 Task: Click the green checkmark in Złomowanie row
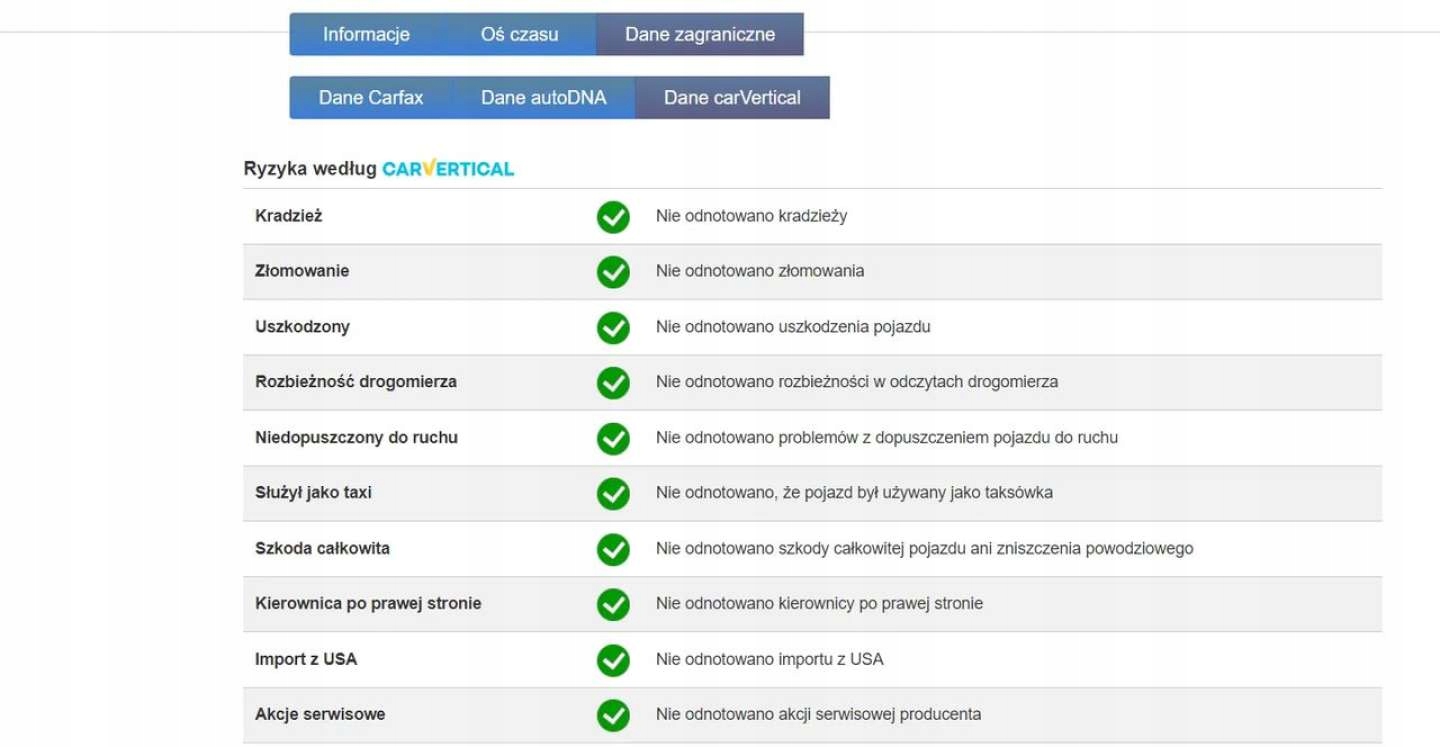[x=613, y=272]
